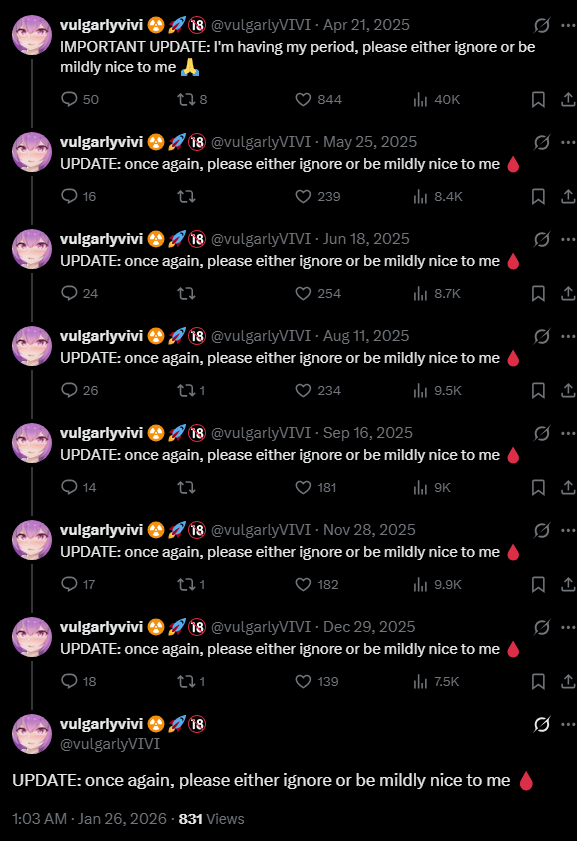Bookmark the Apr 21, 2025 post
Screen dimensions: 577x841
(538, 99)
